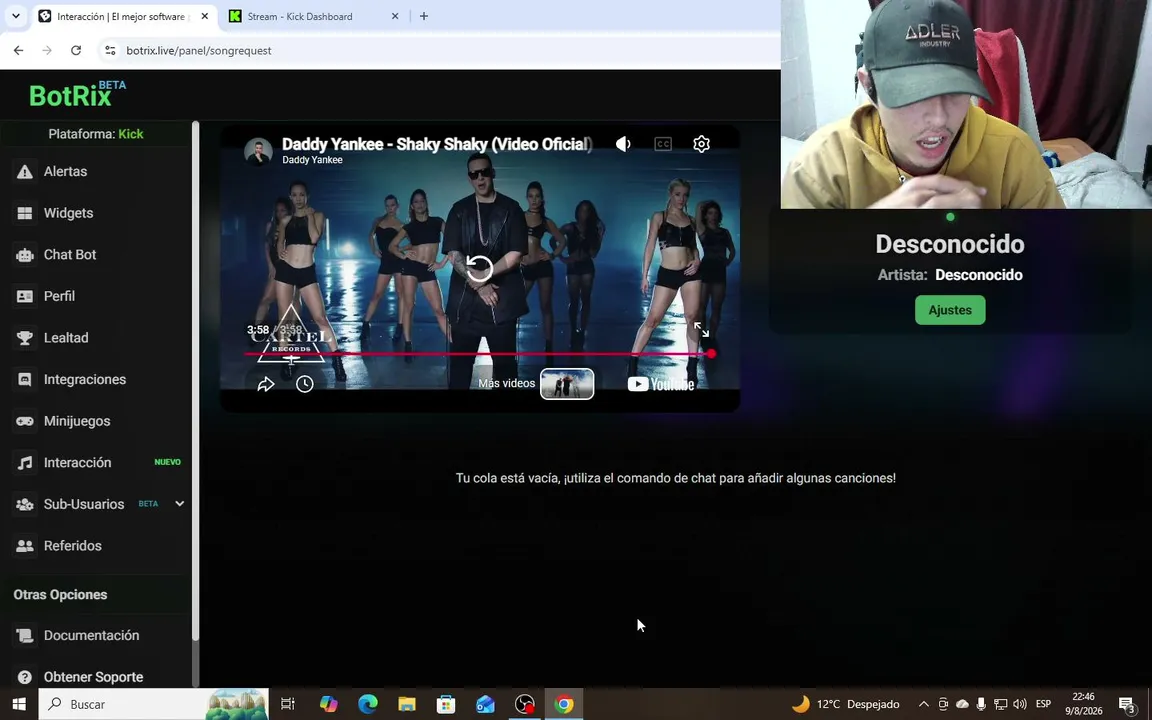
Task: Open site information icon in address bar
Action: point(110,51)
